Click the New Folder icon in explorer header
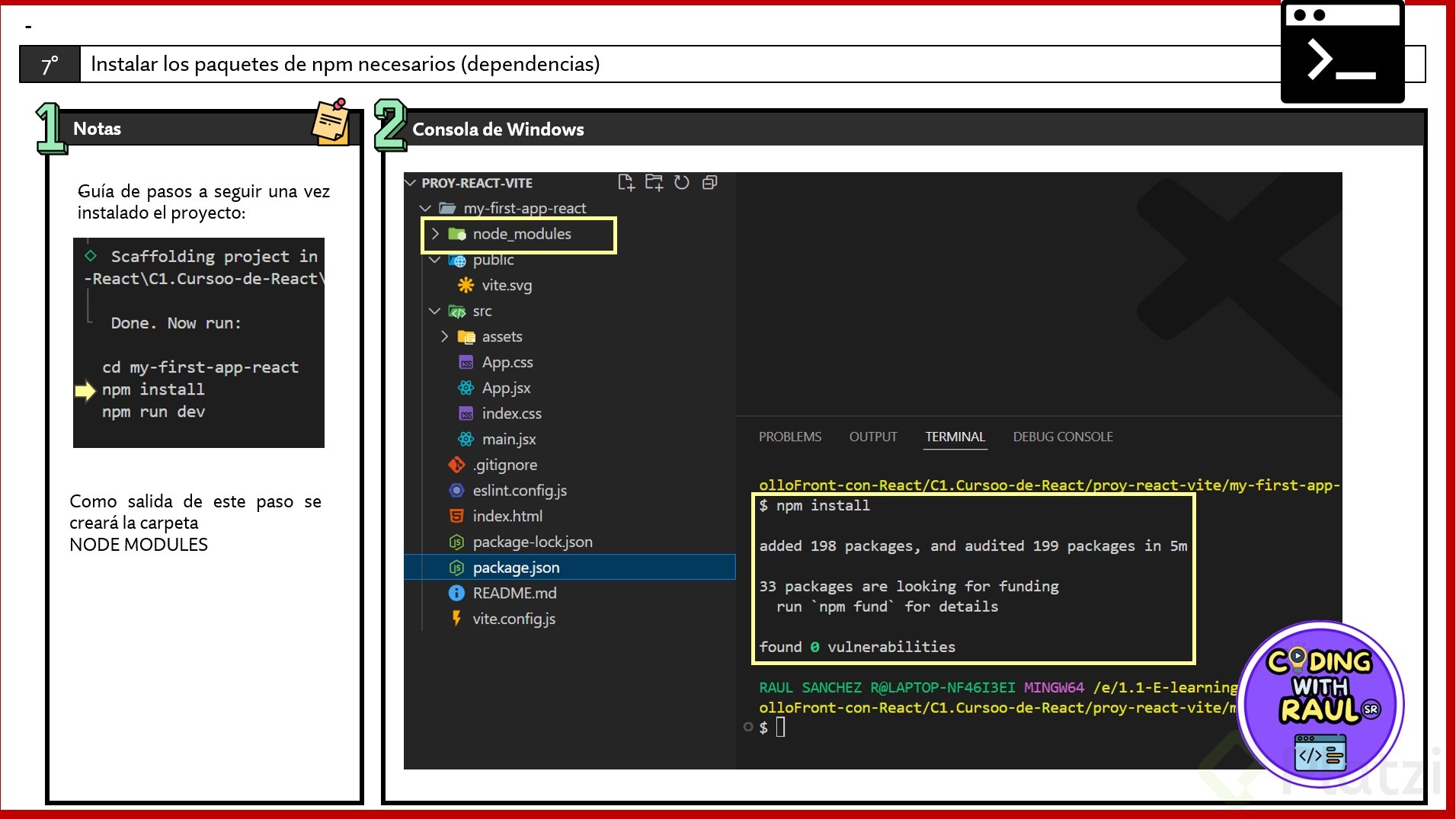 [x=654, y=183]
